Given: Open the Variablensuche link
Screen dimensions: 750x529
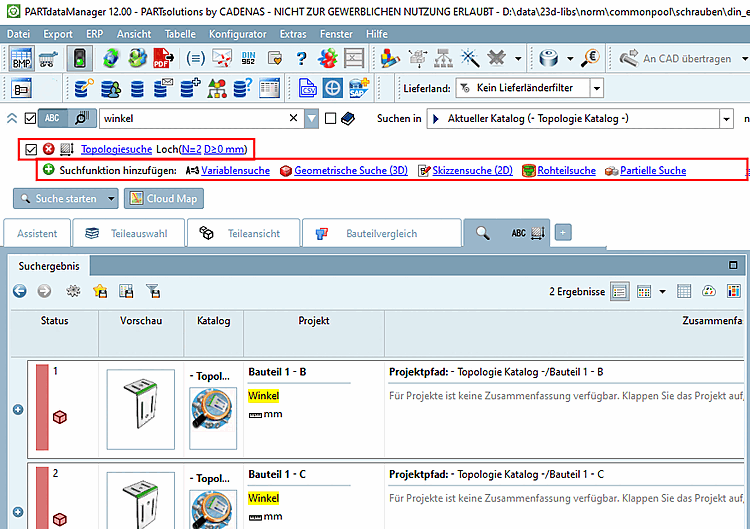Looking at the screenshot, I should point(235,170).
